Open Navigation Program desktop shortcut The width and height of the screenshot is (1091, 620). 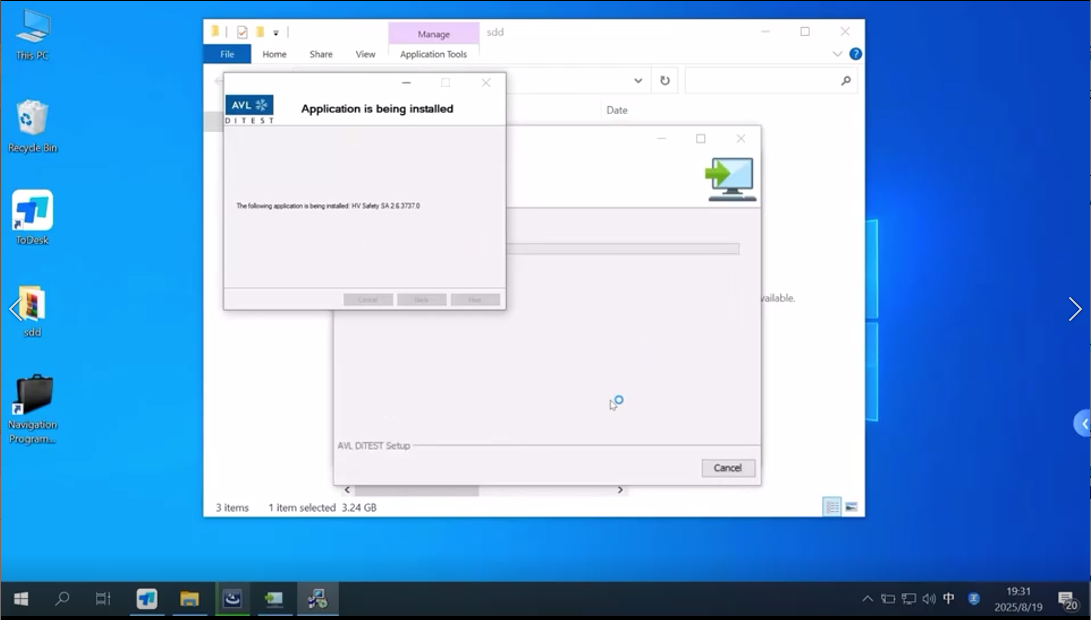pyautogui.click(x=32, y=409)
